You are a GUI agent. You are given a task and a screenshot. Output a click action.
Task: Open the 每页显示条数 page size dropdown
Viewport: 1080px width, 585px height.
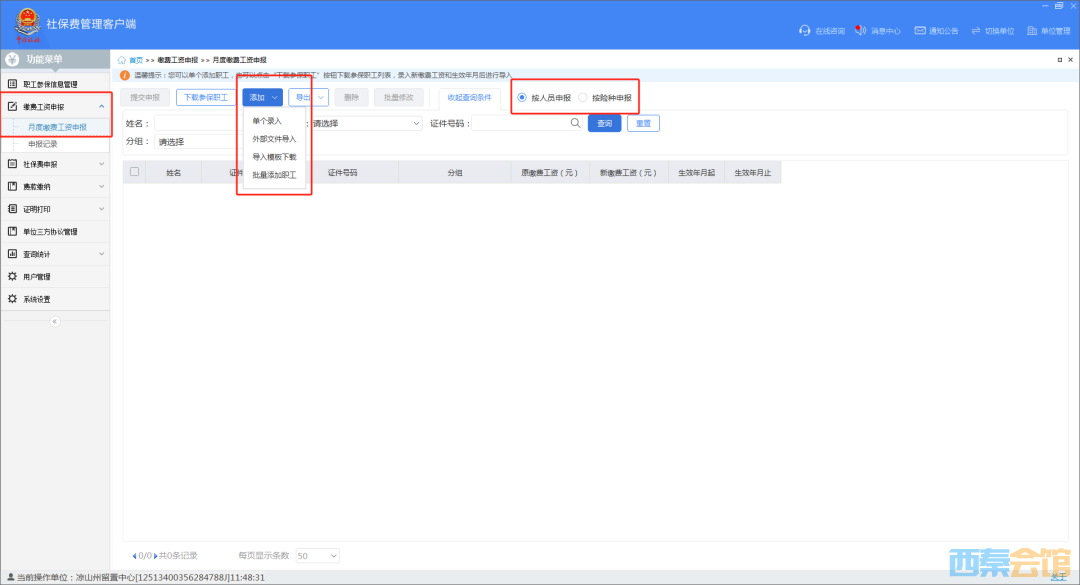tap(318, 555)
